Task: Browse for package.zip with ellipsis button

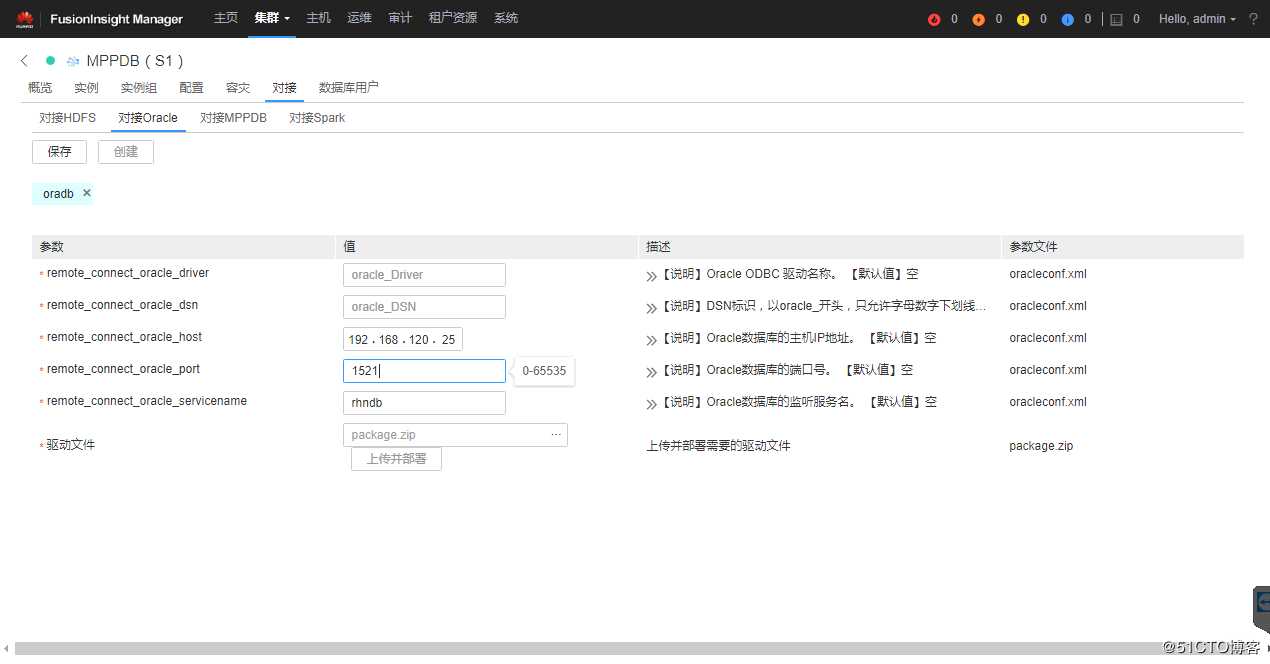Action: 556,435
